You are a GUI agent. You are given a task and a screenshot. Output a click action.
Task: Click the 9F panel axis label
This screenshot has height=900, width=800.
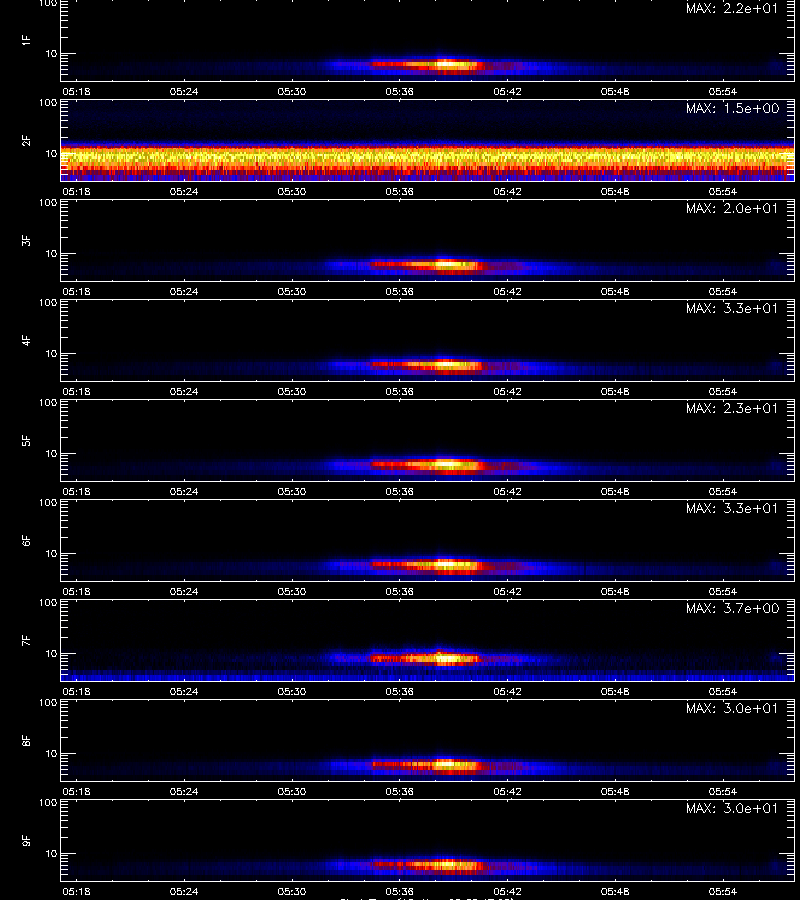click(26, 840)
